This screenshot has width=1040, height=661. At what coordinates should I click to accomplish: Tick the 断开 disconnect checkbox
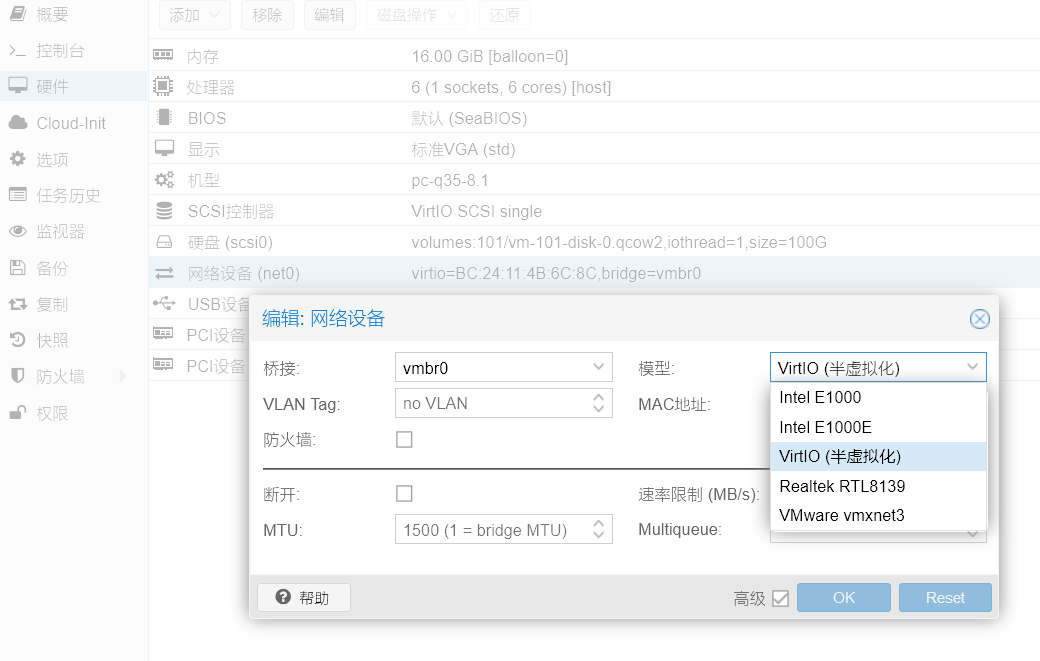pos(404,493)
